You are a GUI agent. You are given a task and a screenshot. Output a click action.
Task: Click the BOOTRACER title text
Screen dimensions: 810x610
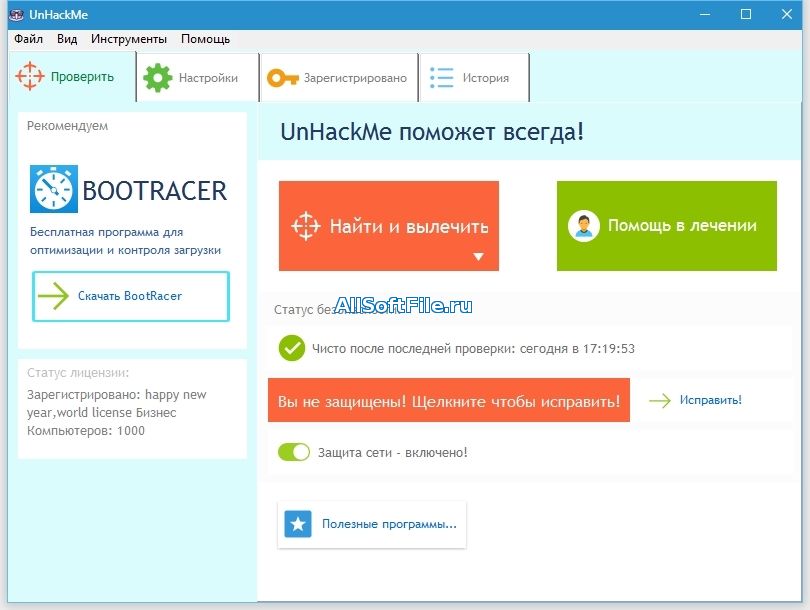154,191
